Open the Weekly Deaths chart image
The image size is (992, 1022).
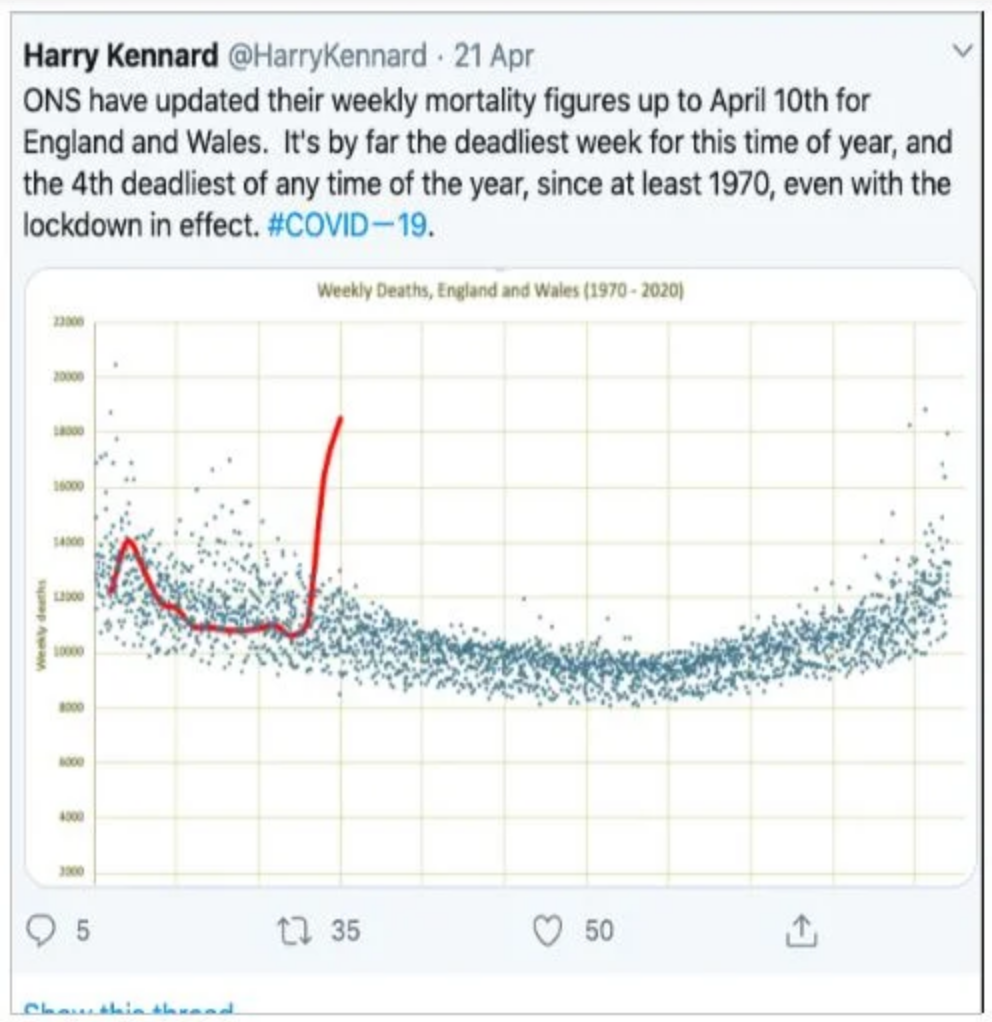pyautogui.click(x=500, y=577)
